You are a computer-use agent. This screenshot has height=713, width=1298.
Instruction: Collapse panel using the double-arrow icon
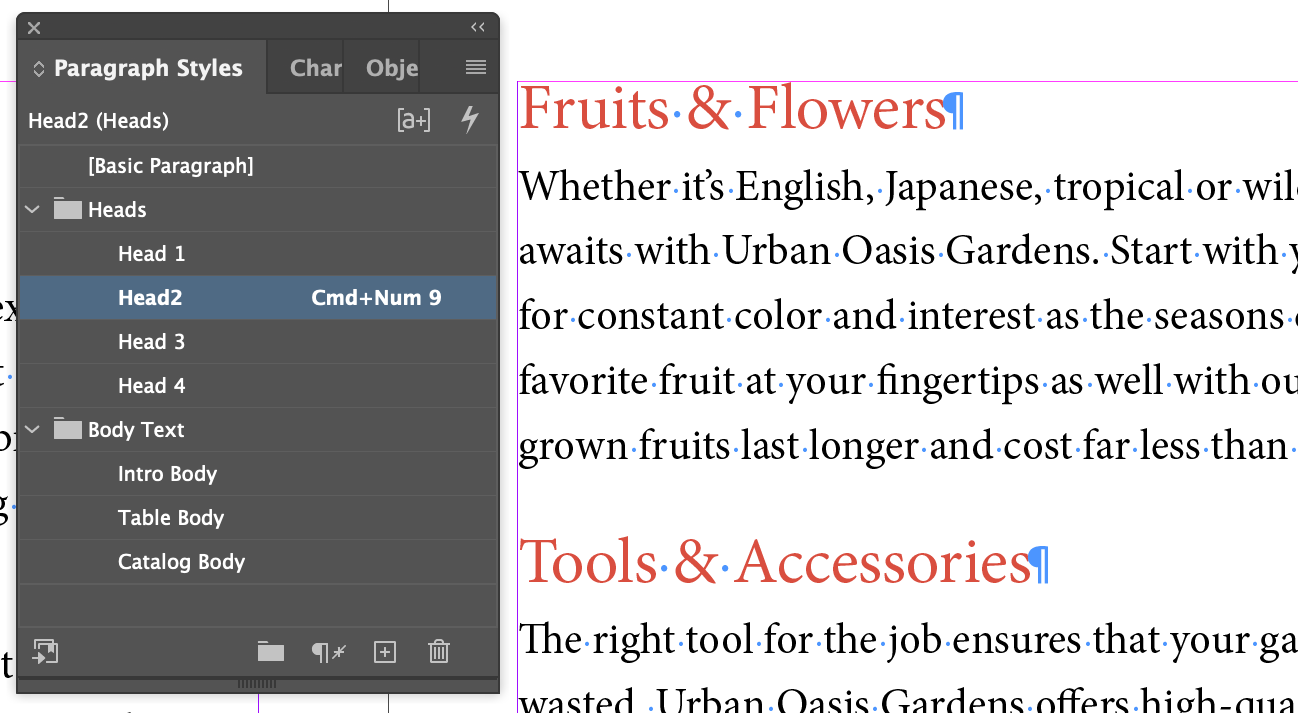[x=478, y=28]
